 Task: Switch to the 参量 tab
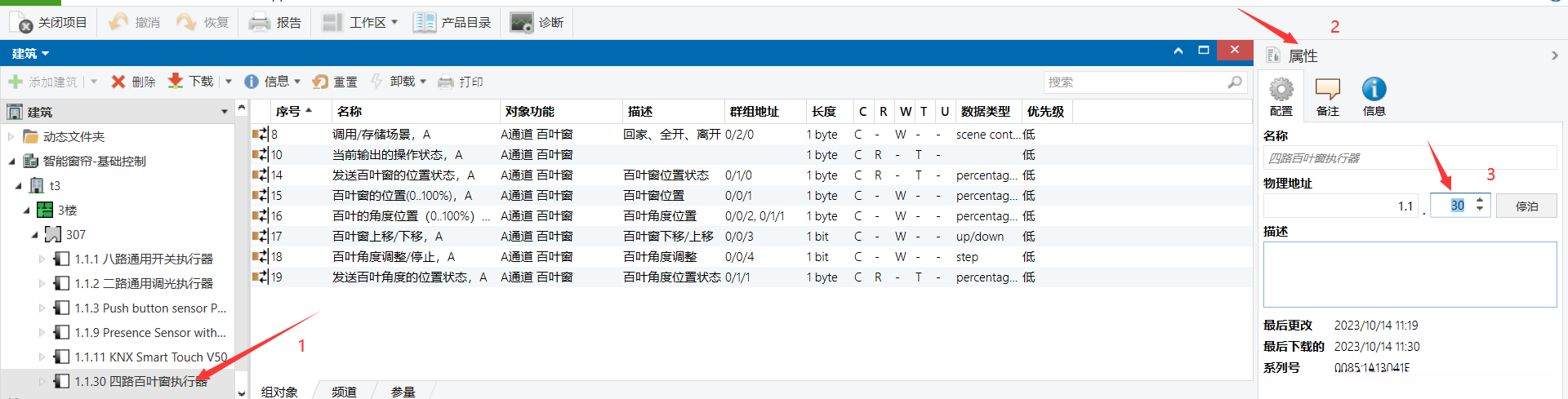pyautogui.click(x=403, y=392)
